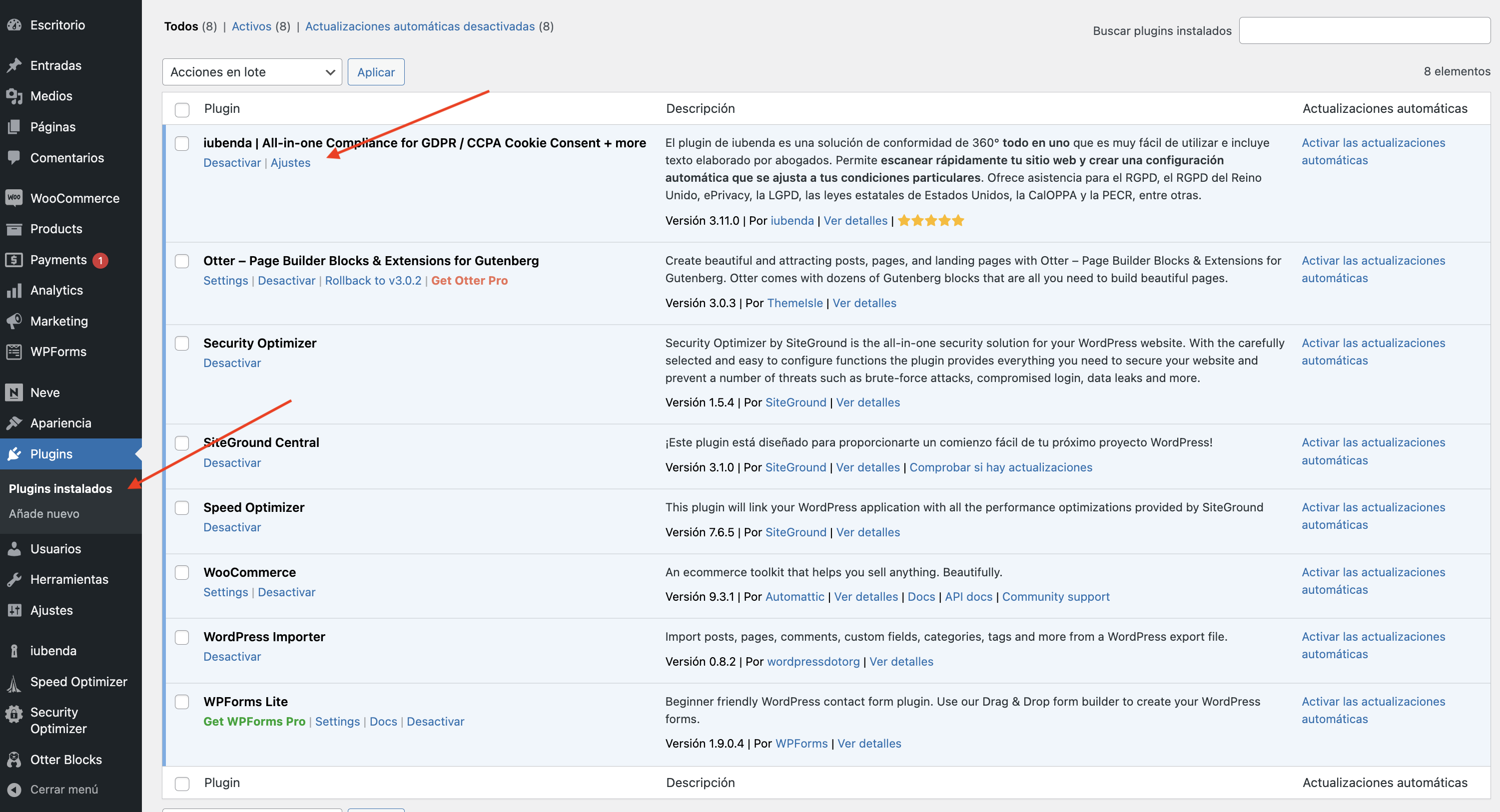Open Analytics via the bar chart icon
This screenshot has height=812, width=1500.
[x=14, y=290]
